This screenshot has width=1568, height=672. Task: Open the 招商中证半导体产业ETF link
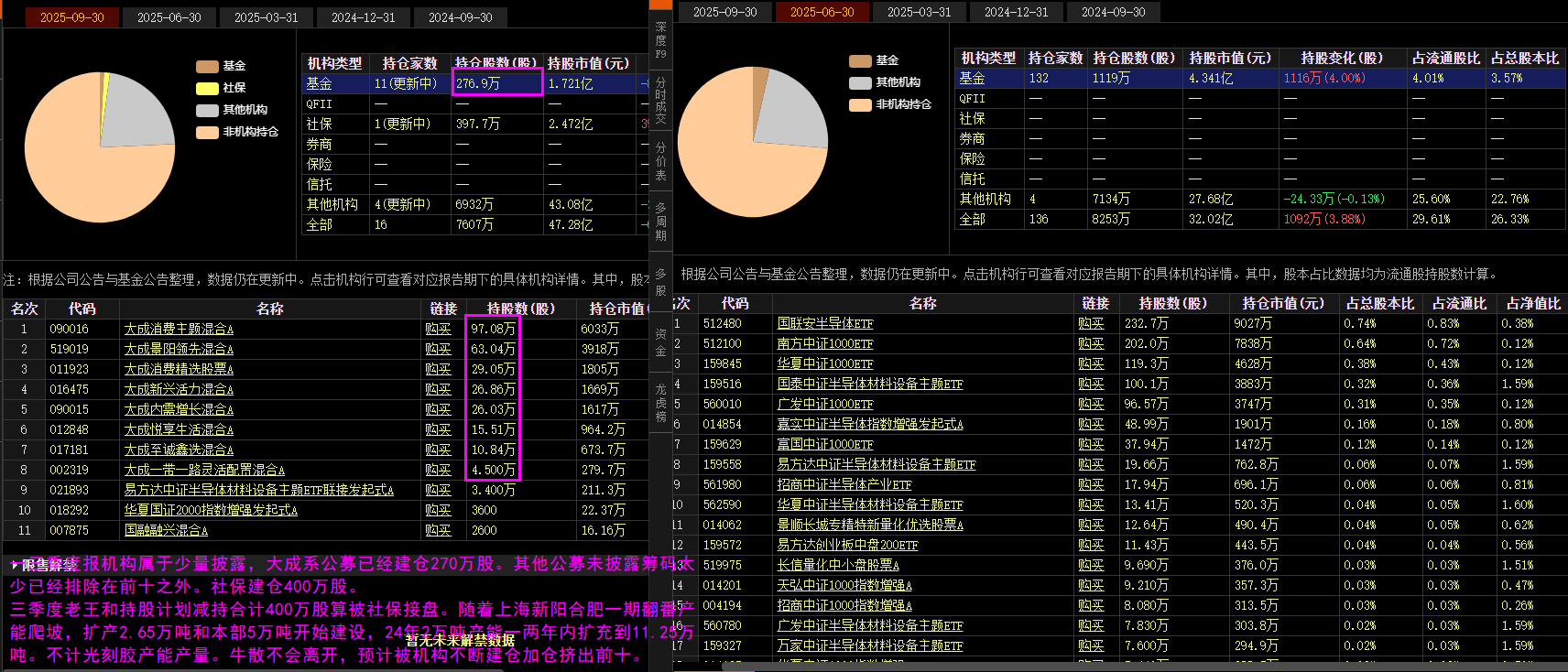[x=844, y=484]
